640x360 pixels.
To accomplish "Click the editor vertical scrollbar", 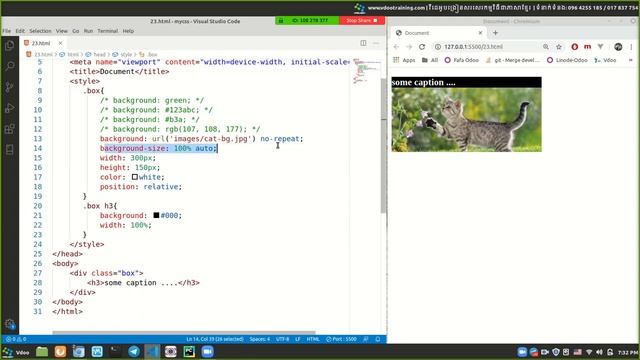I will (x=384, y=145).
